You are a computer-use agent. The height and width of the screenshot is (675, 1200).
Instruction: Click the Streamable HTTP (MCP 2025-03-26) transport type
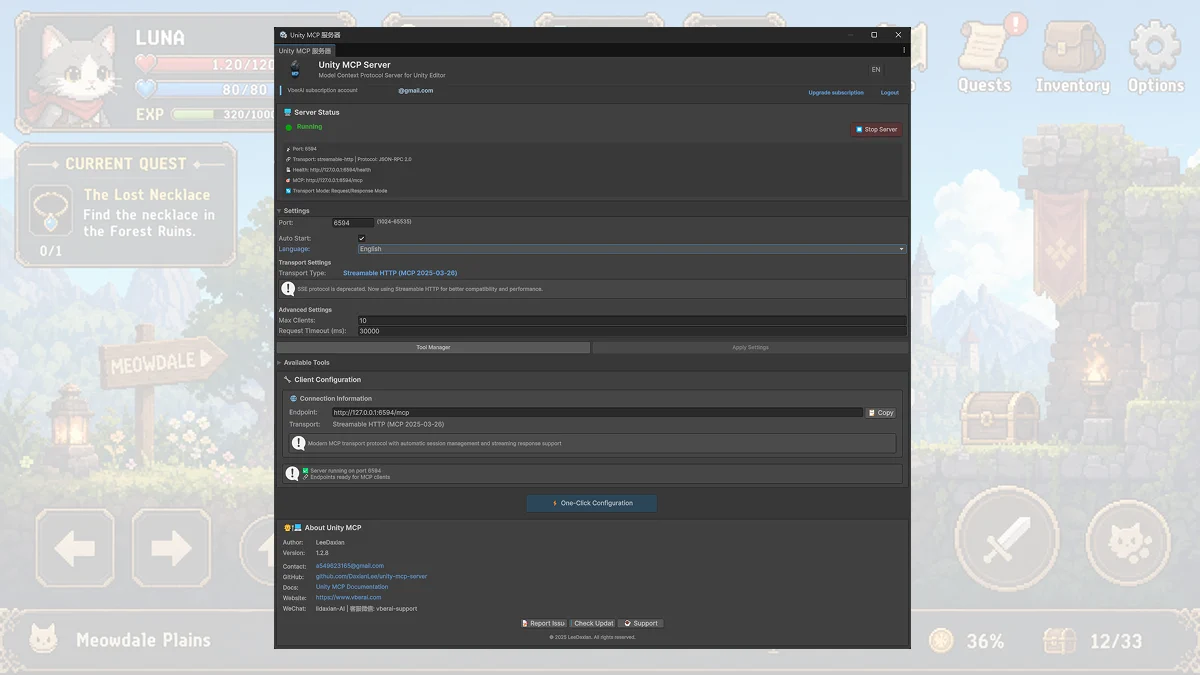tap(400, 273)
